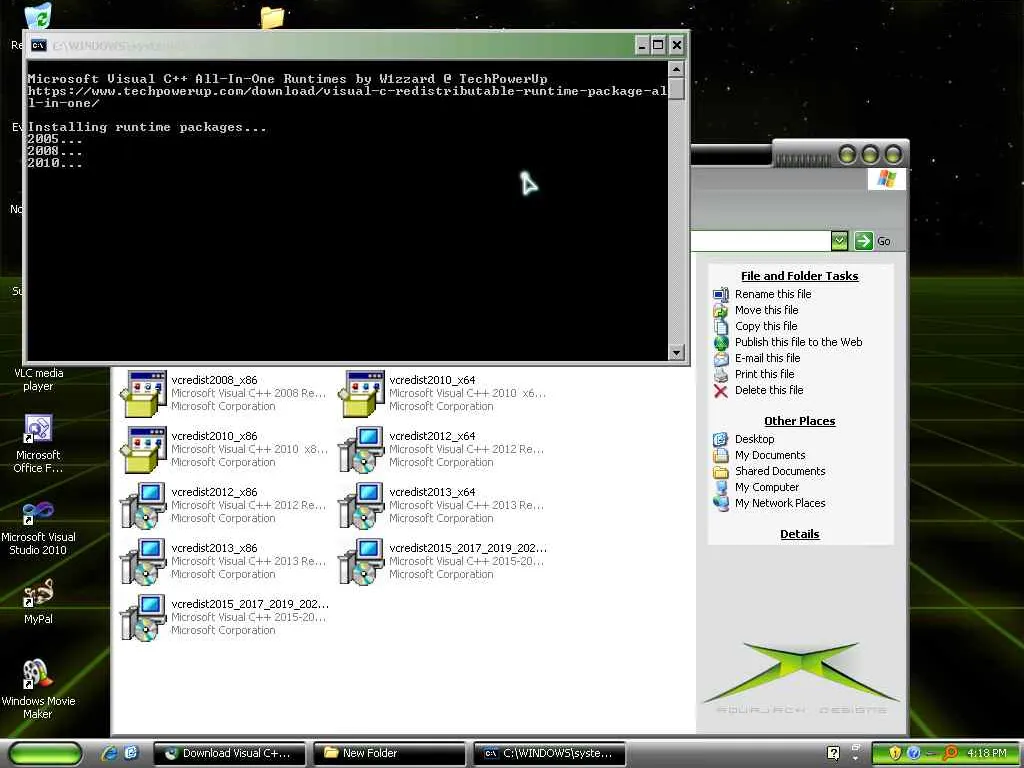This screenshot has width=1024, height=768.
Task: Select vcredist2015_2017_2019 icon below vcredist2013_x86
Action: pyautogui.click(x=143, y=618)
